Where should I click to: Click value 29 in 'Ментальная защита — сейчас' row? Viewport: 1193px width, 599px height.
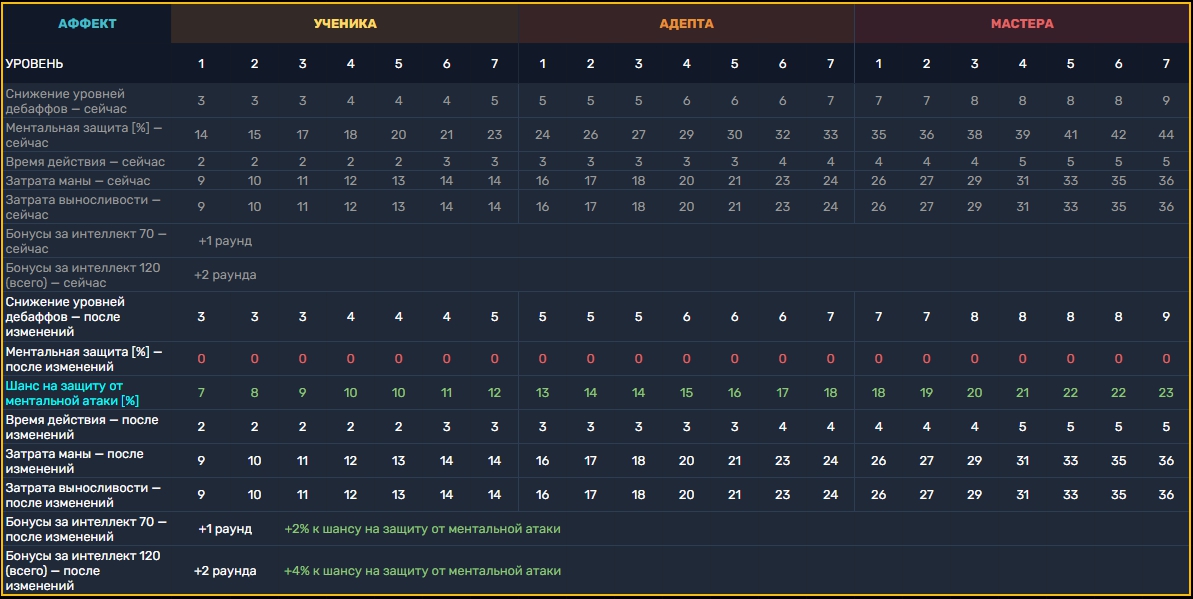click(686, 135)
